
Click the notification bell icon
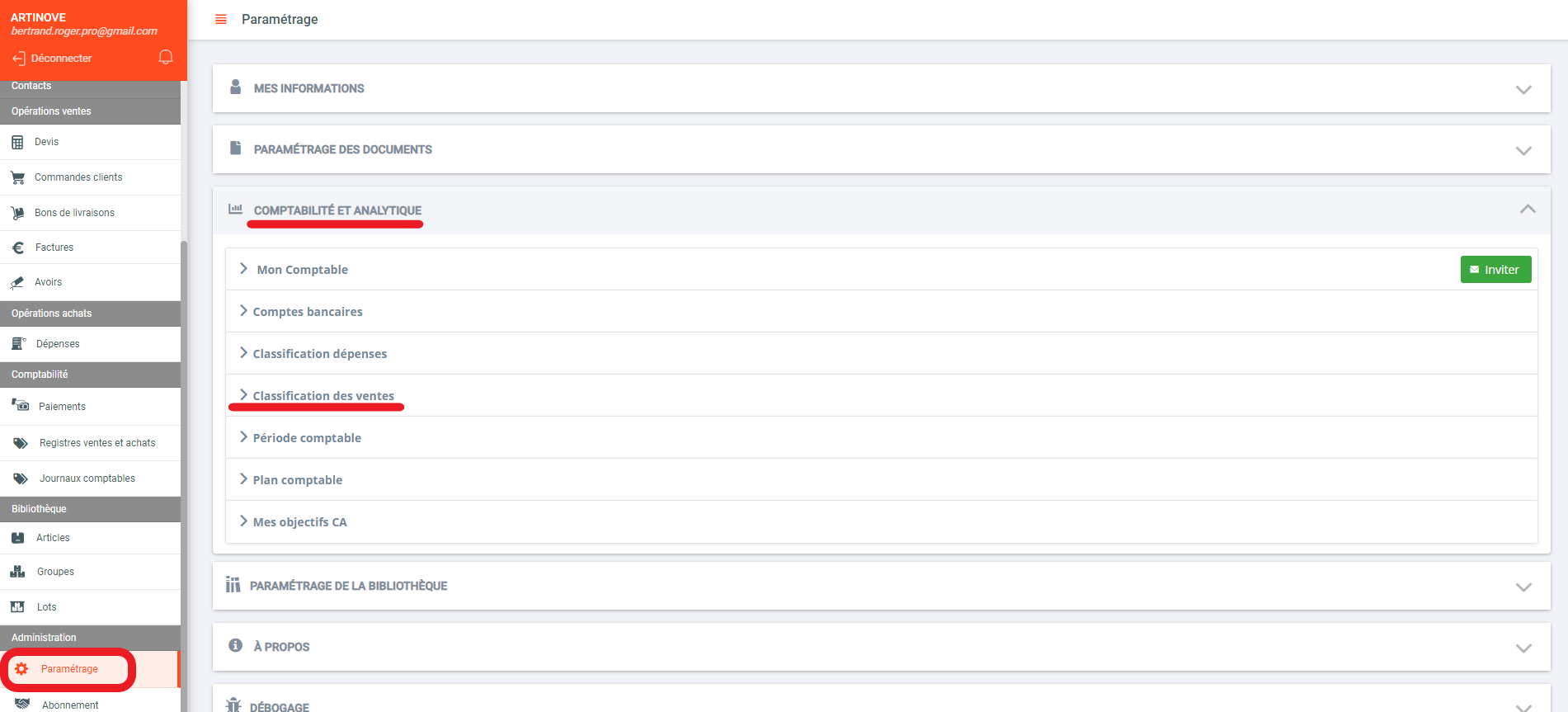(x=166, y=57)
